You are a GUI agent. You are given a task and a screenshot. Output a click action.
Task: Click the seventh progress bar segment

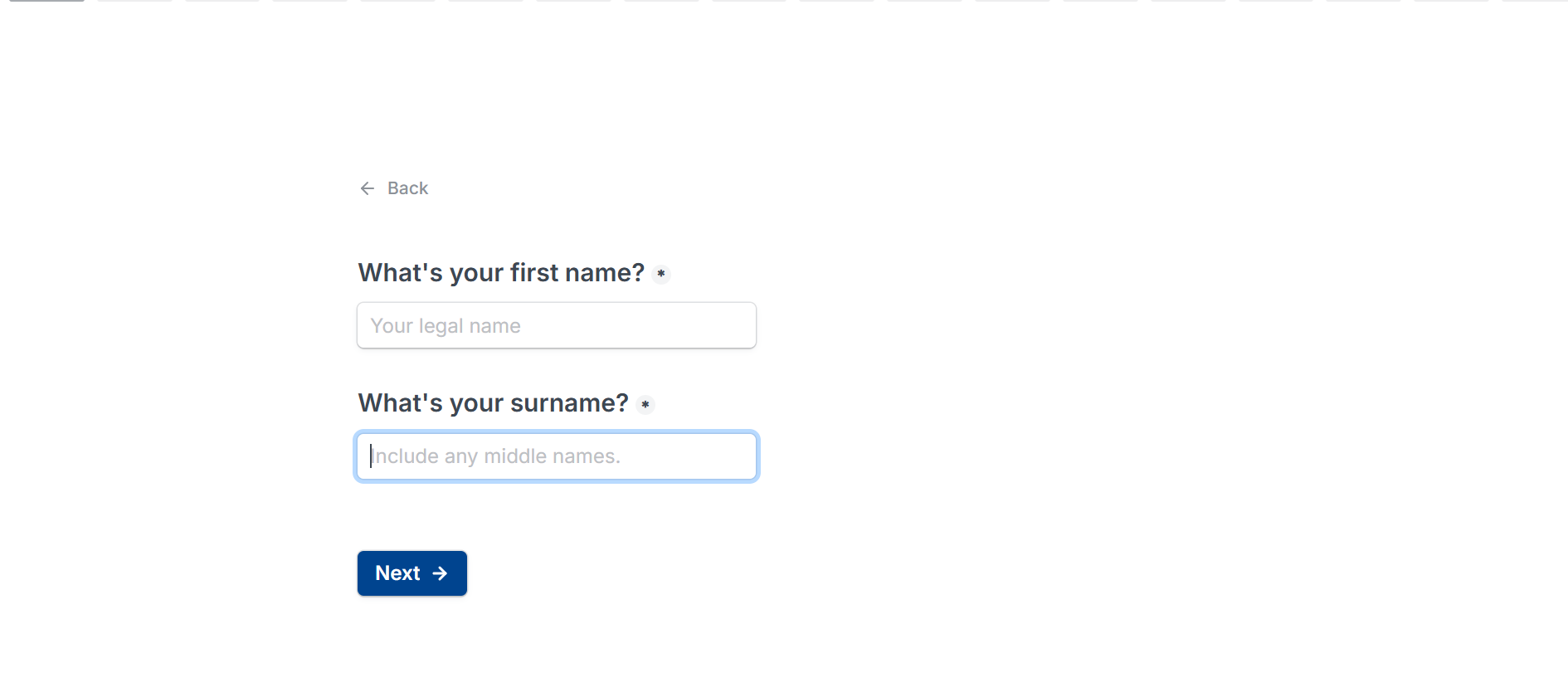point(574,1)
